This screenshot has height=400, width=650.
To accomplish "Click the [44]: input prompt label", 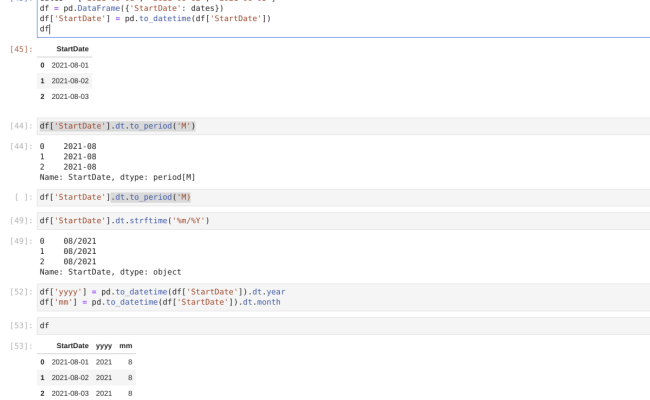I will pos(21,126).
